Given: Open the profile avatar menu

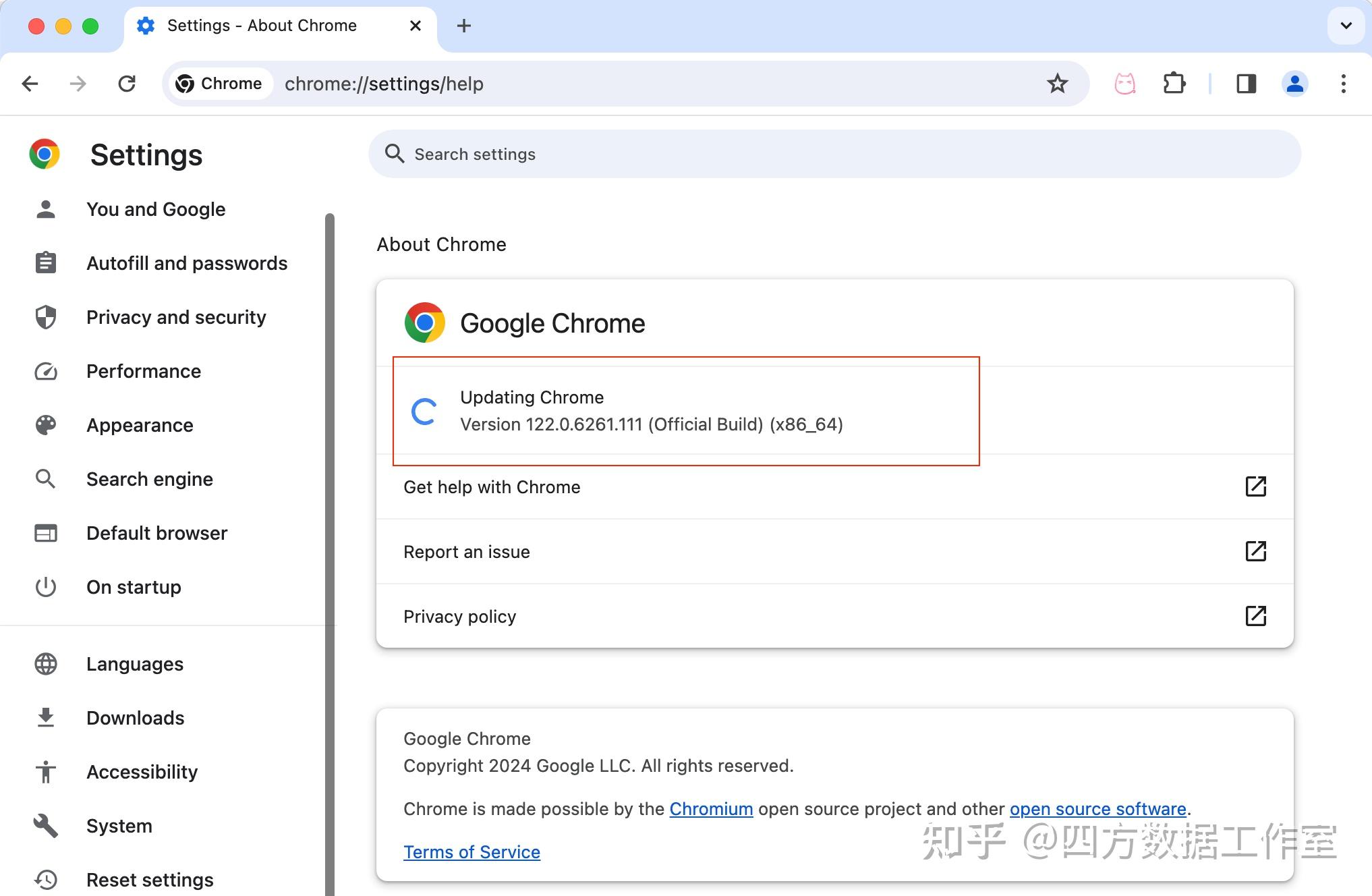Looking at the screenshot, I should click(1294, 84).
